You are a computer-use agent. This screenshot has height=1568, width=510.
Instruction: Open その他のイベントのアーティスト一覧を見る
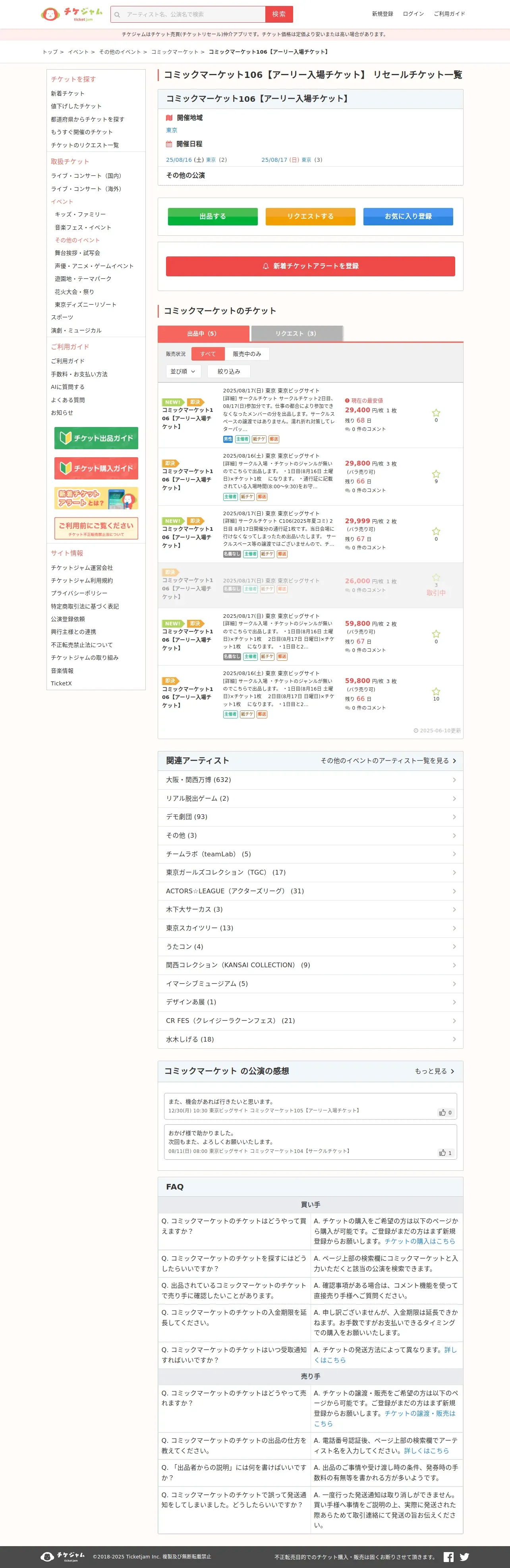click(x=388, y=761)
